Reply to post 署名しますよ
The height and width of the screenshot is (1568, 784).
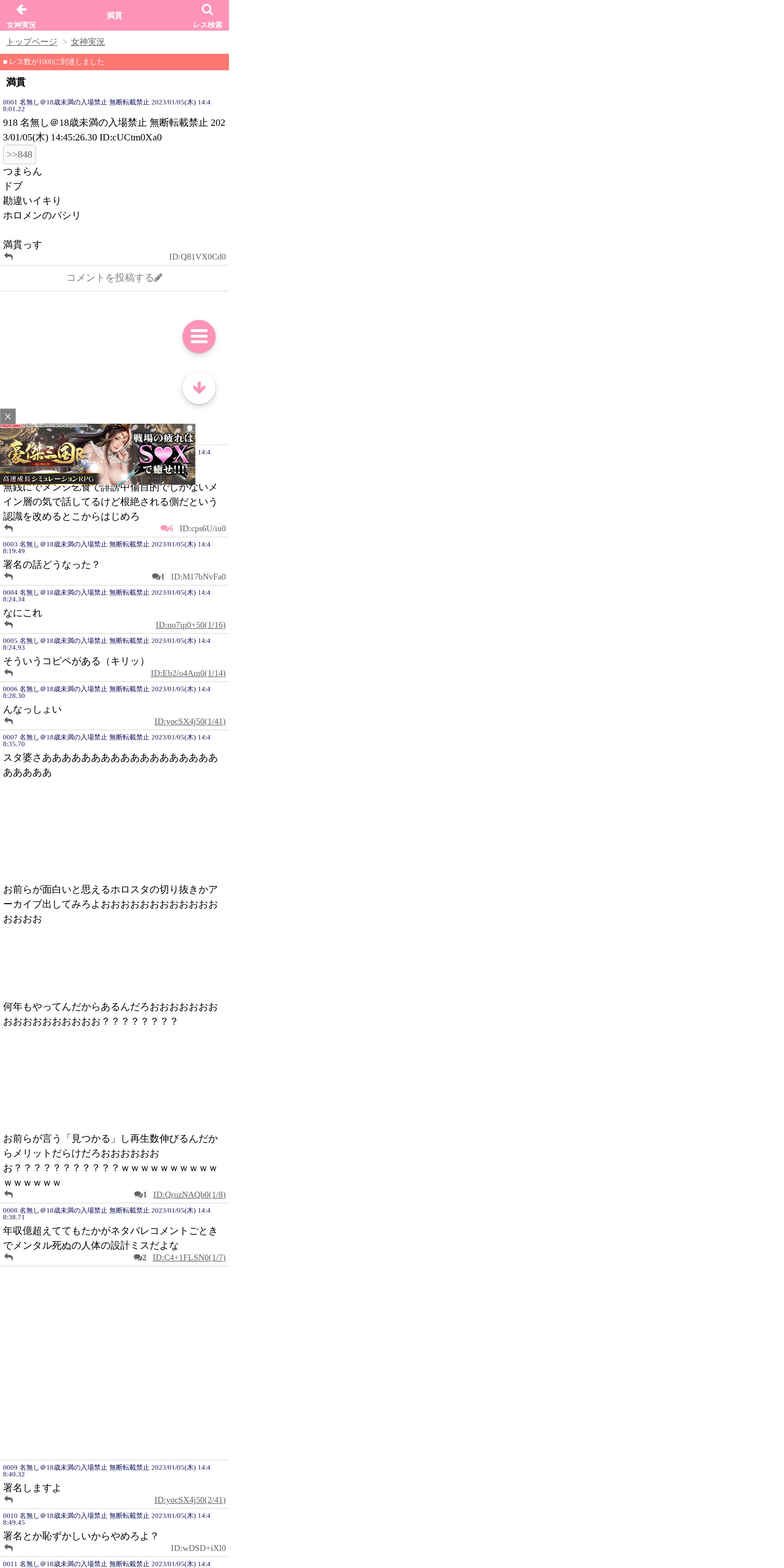9,1499
